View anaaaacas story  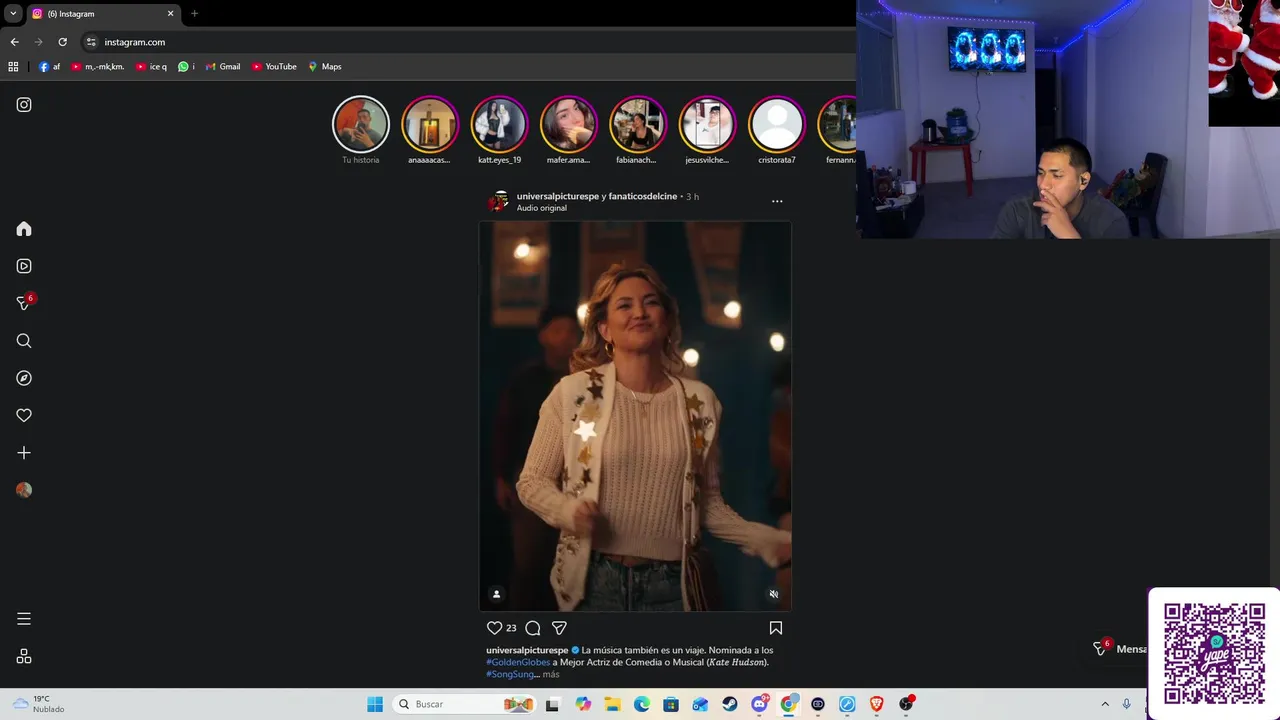coord(430,124)
